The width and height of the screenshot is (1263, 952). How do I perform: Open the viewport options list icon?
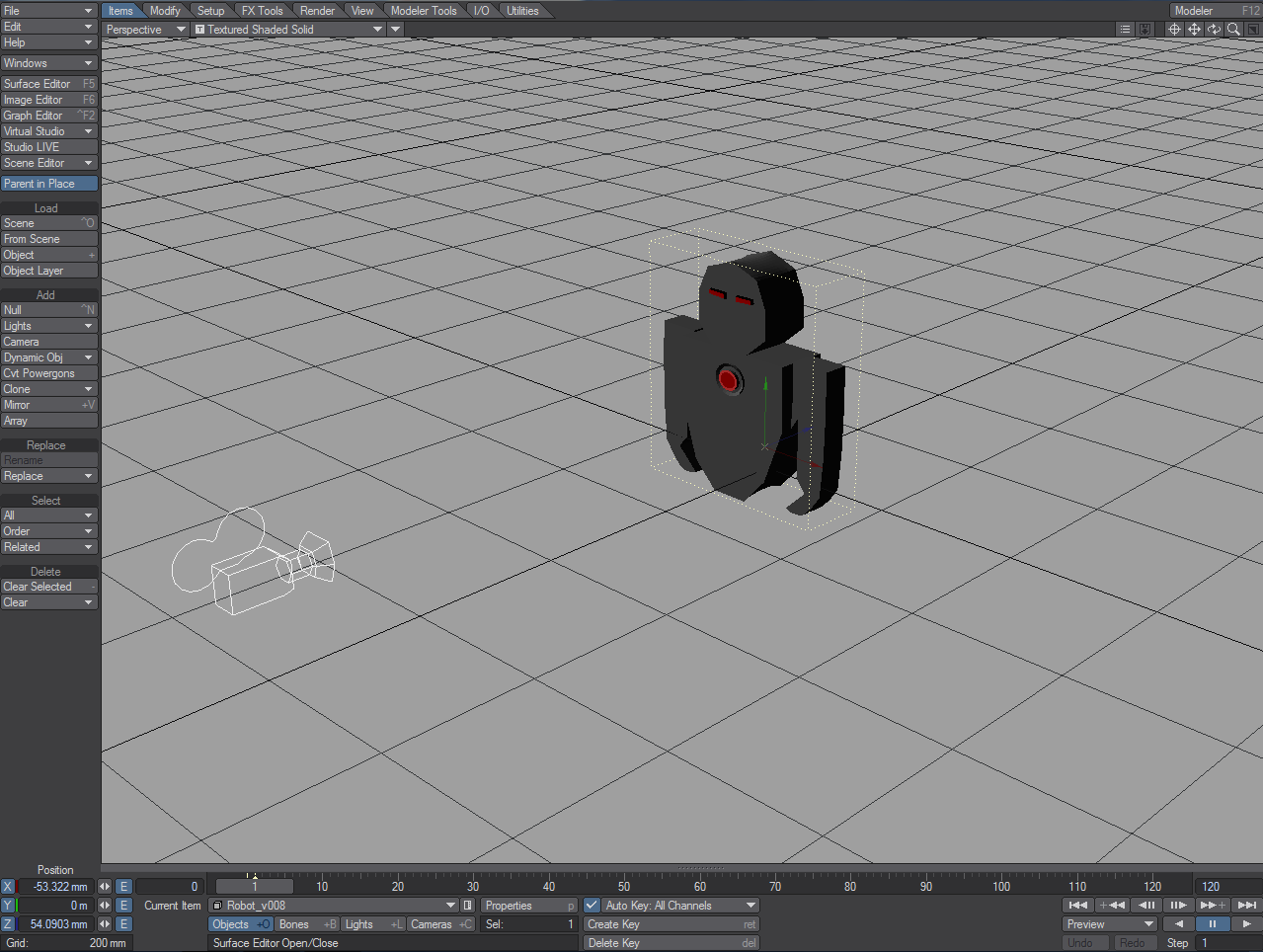1125,30
